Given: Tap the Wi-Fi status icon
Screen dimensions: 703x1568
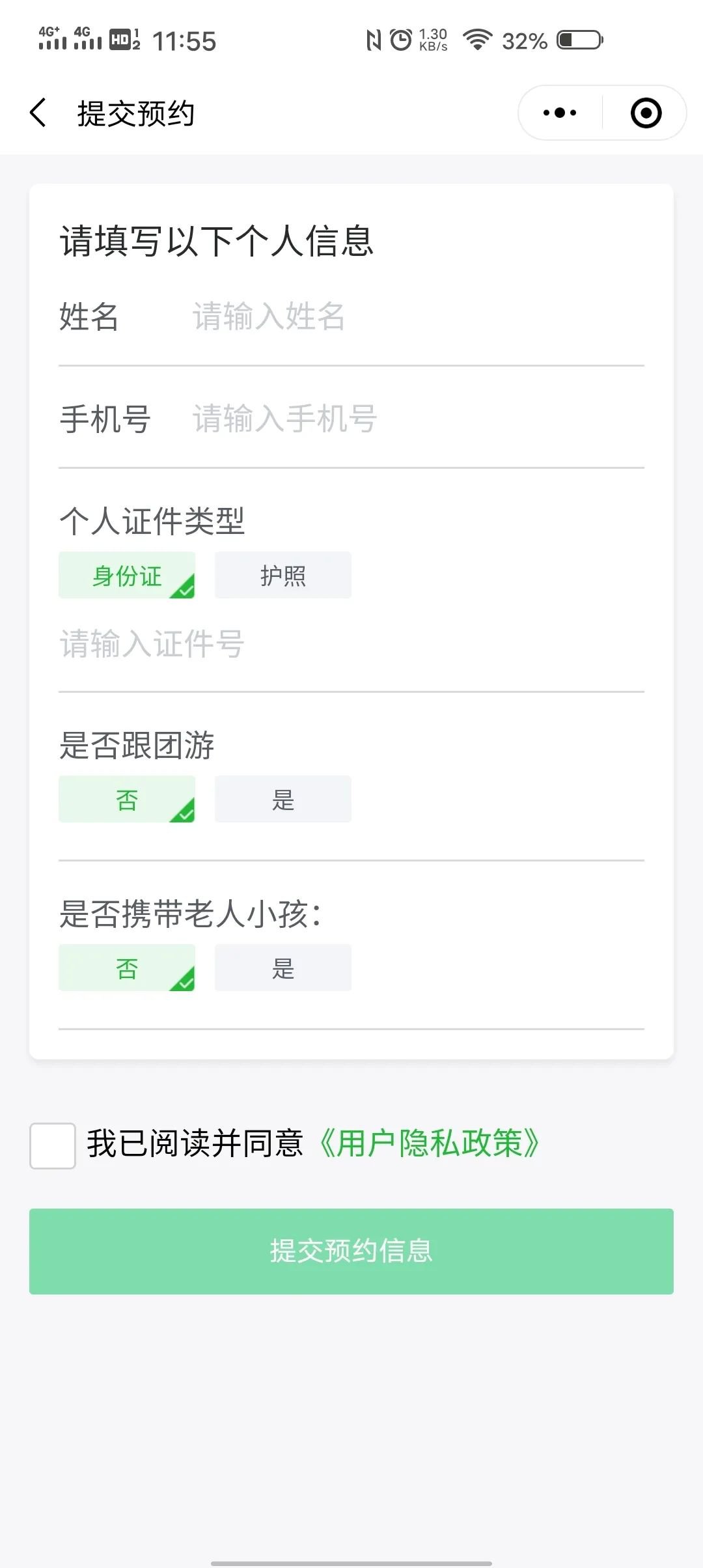Looking at the screenshot, I should coord(477,40).
